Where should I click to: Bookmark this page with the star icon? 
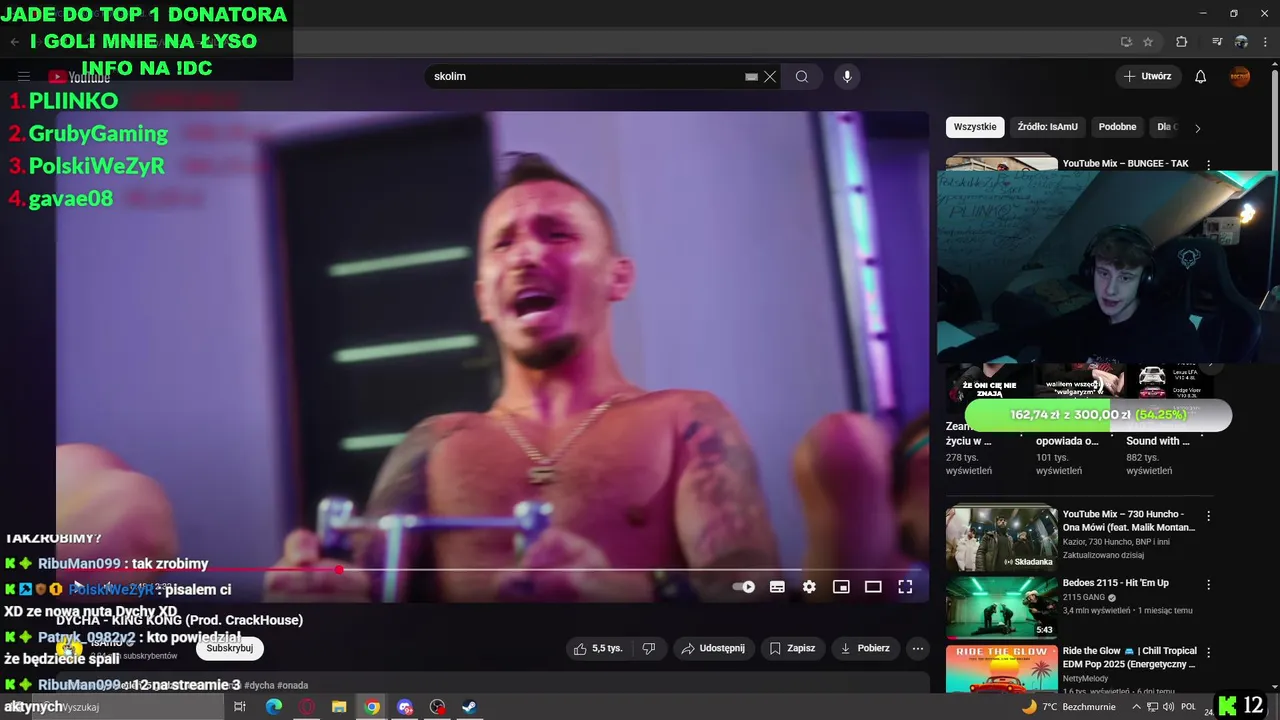(x=1148, y=42)
